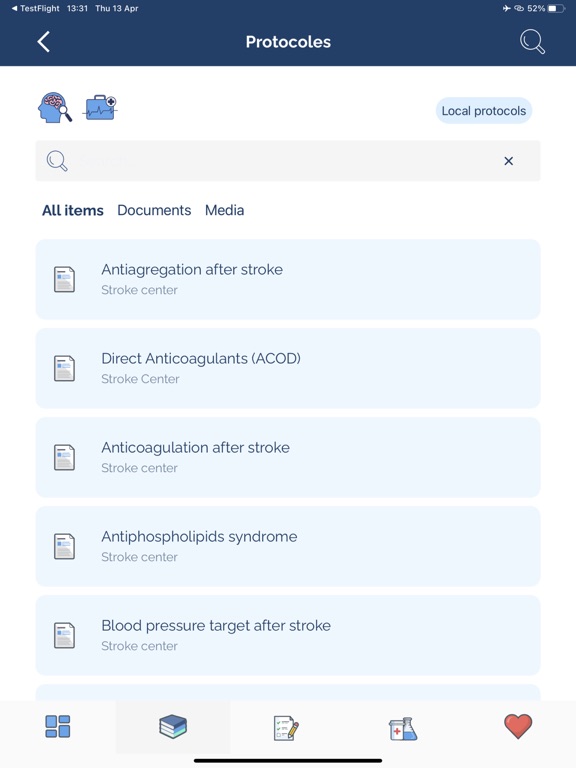Return to TestFlight via status bar

35,8
